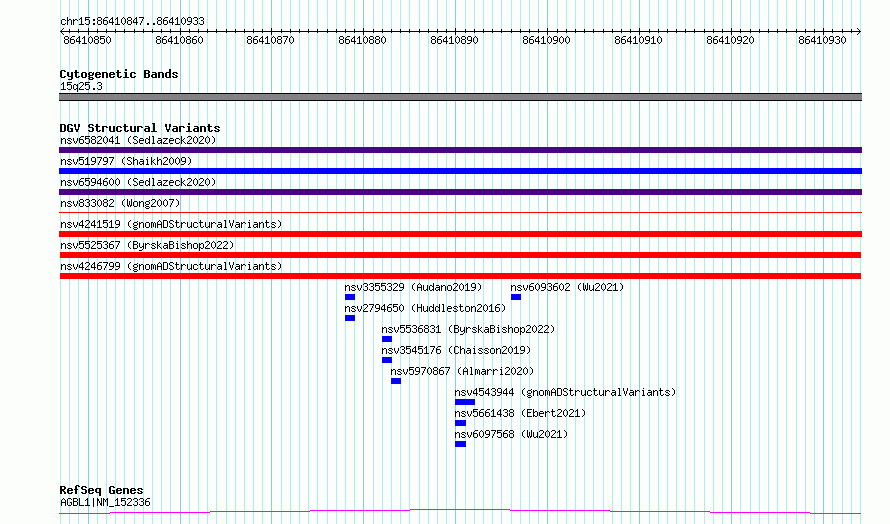Click the red bar under nsv4241519
890x524 pixels.
(460, 234)
